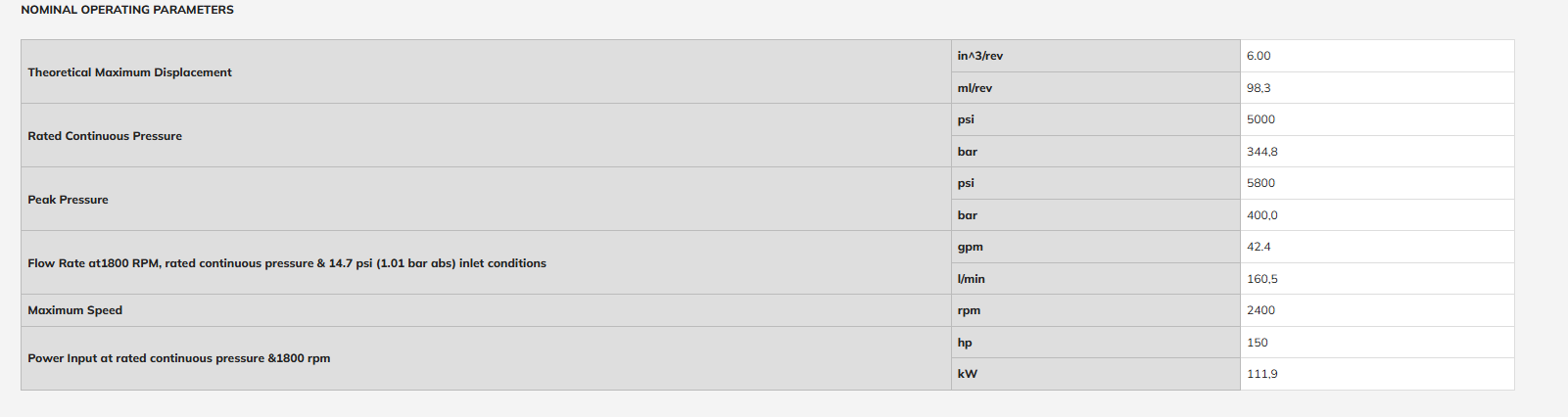Select the 5000 psi value cell
The width and height of the screenshot is (1568, 417).
1377,119
